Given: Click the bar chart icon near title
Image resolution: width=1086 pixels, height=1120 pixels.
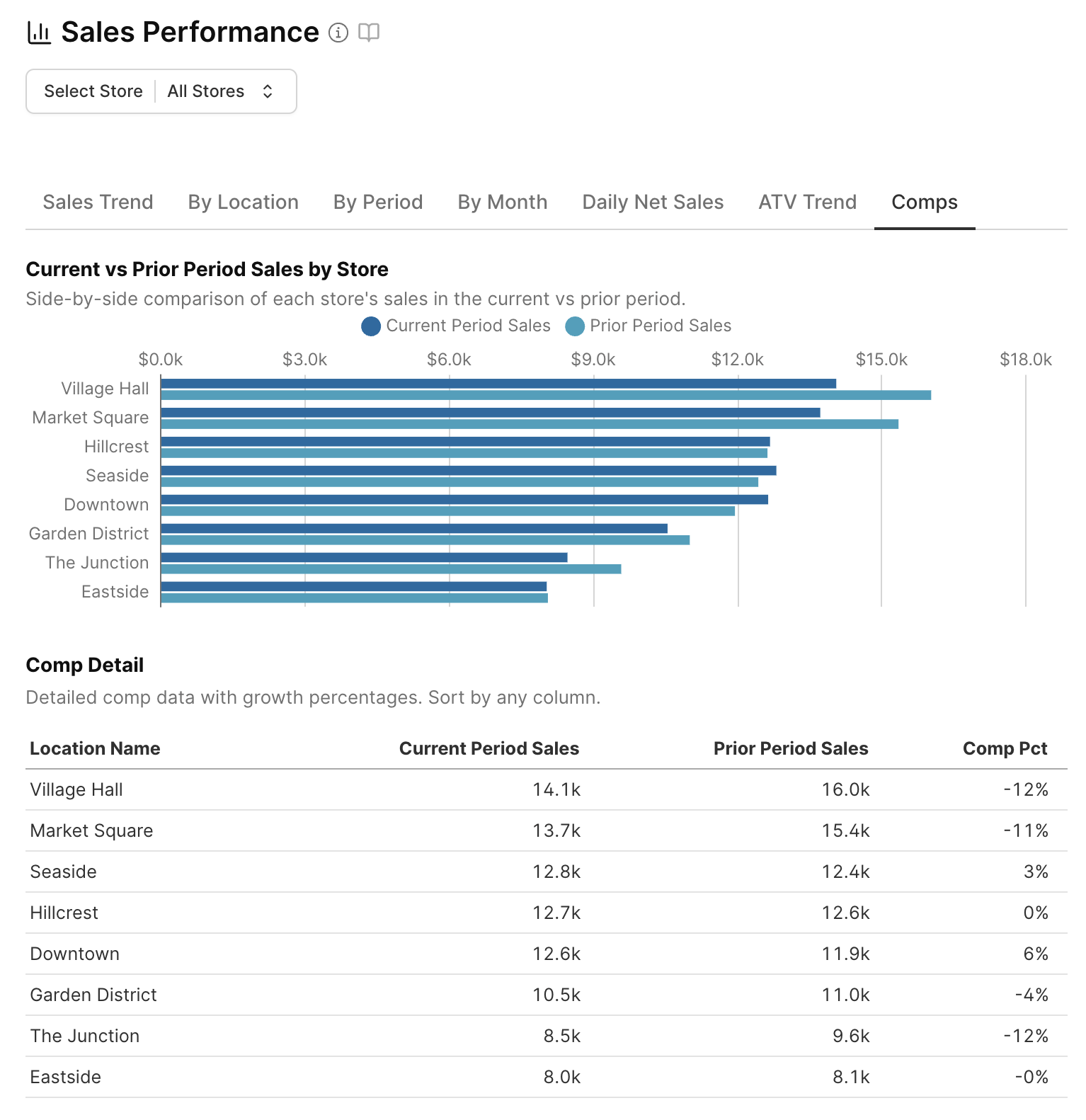Looking at the screenshot, I should tap(39, 33).
